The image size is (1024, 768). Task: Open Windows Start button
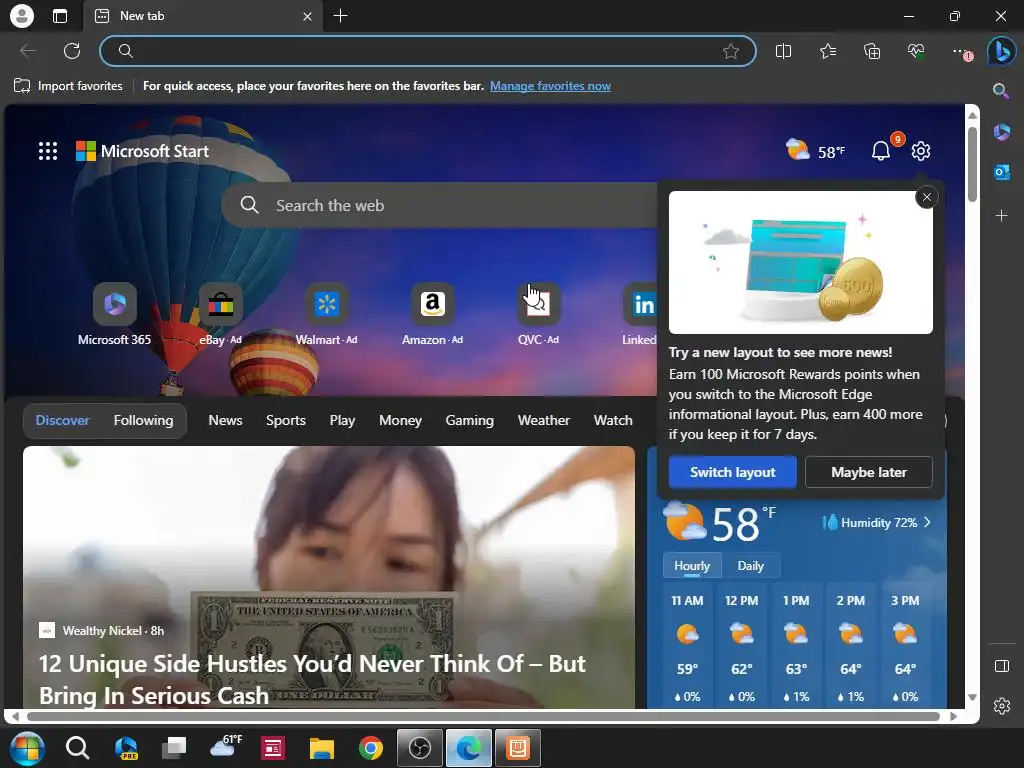[x=27, y=748]
